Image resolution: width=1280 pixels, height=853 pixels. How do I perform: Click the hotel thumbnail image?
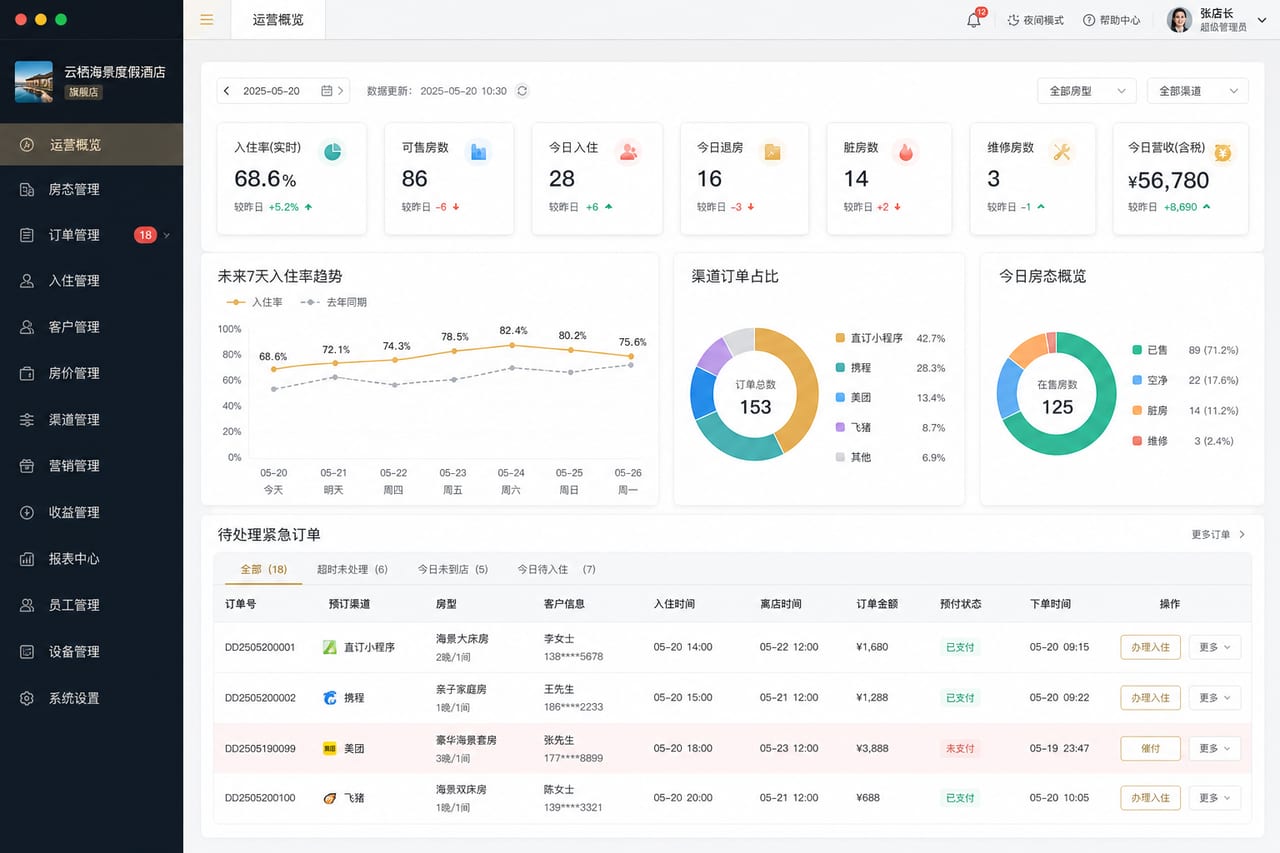coord(34,81)
